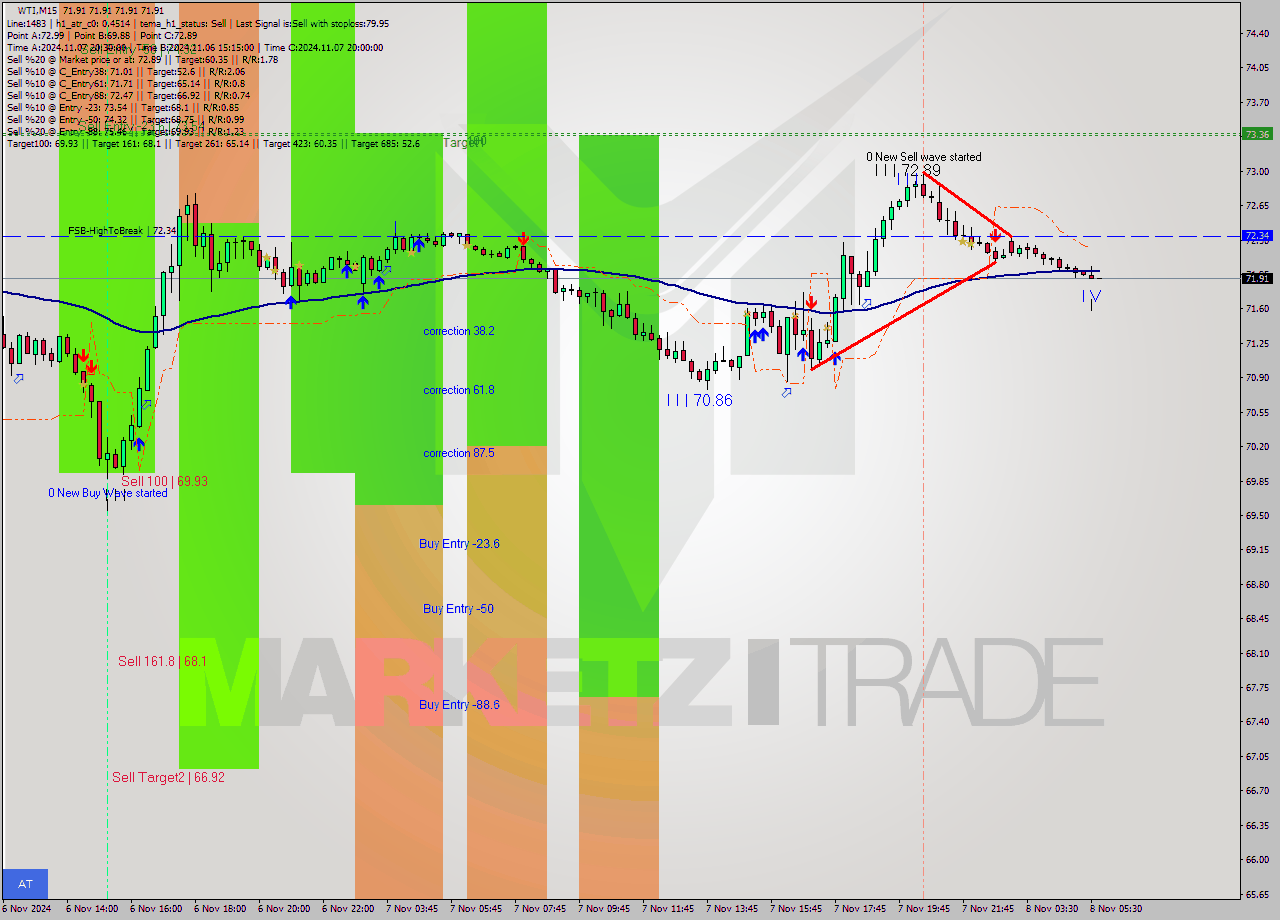Click the 'WTI,M15' symbol header text
Screen dimensions: 1280x920
pyautogui.click(x=39, y=10)
